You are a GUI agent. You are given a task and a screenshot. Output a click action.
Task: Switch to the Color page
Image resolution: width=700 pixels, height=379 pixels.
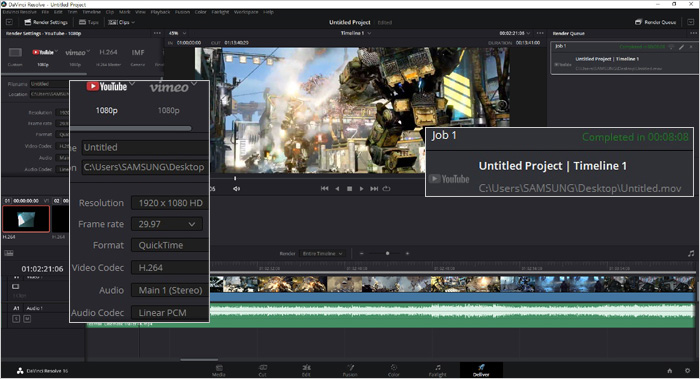394,371
